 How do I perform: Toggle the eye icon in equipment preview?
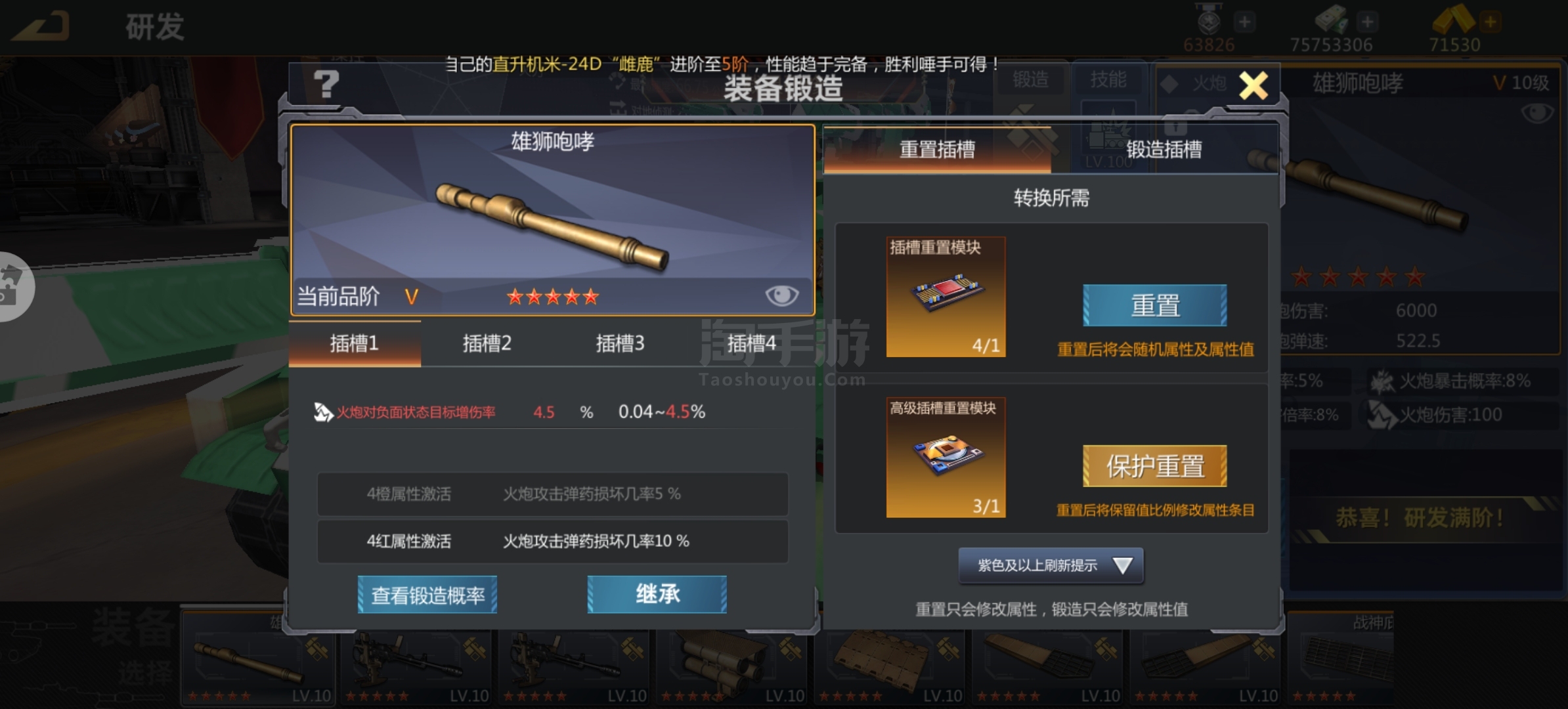781,295
